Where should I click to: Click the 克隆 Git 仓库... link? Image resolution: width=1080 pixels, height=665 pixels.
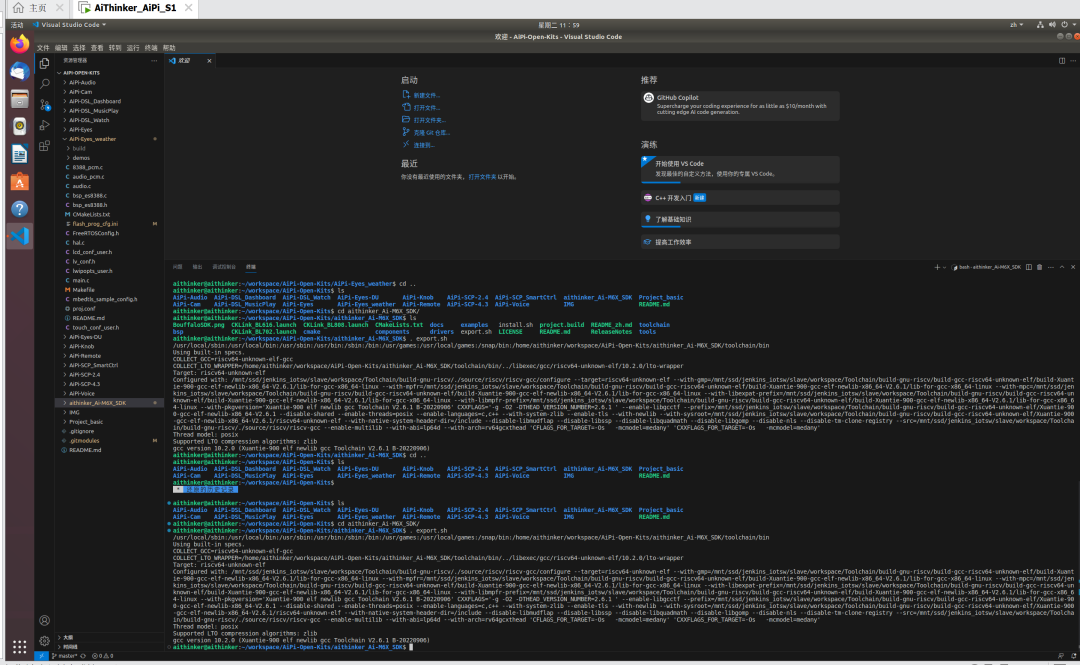coord(431,132)
